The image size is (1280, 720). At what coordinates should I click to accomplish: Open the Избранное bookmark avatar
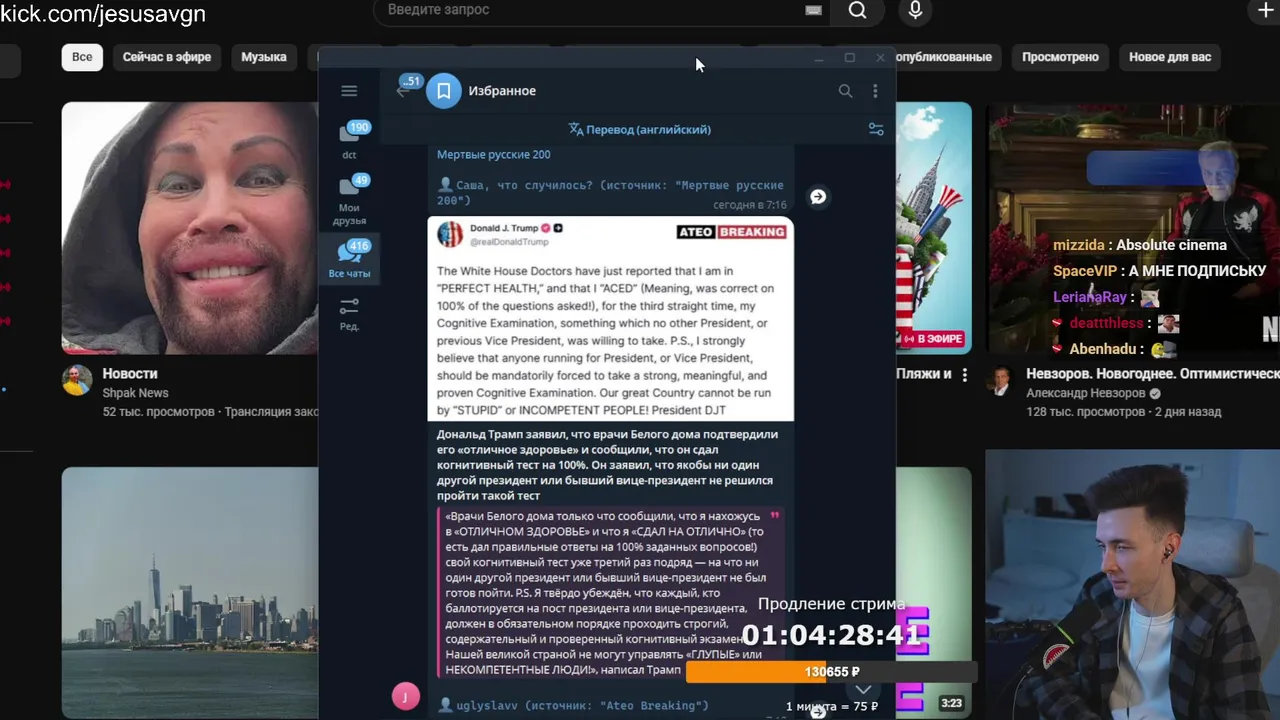(x=444, y=91)
